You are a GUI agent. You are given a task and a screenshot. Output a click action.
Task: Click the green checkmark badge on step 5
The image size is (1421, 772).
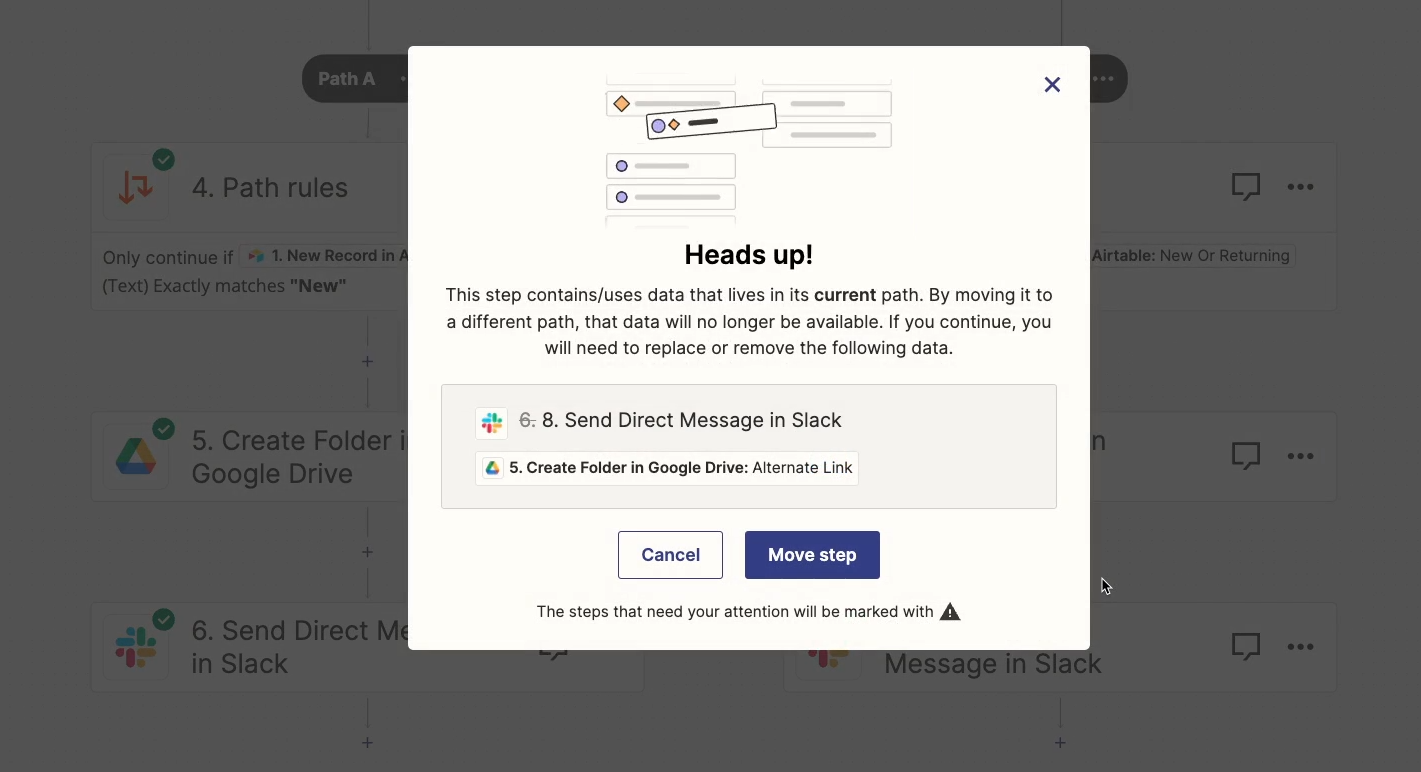pos(163,428)
